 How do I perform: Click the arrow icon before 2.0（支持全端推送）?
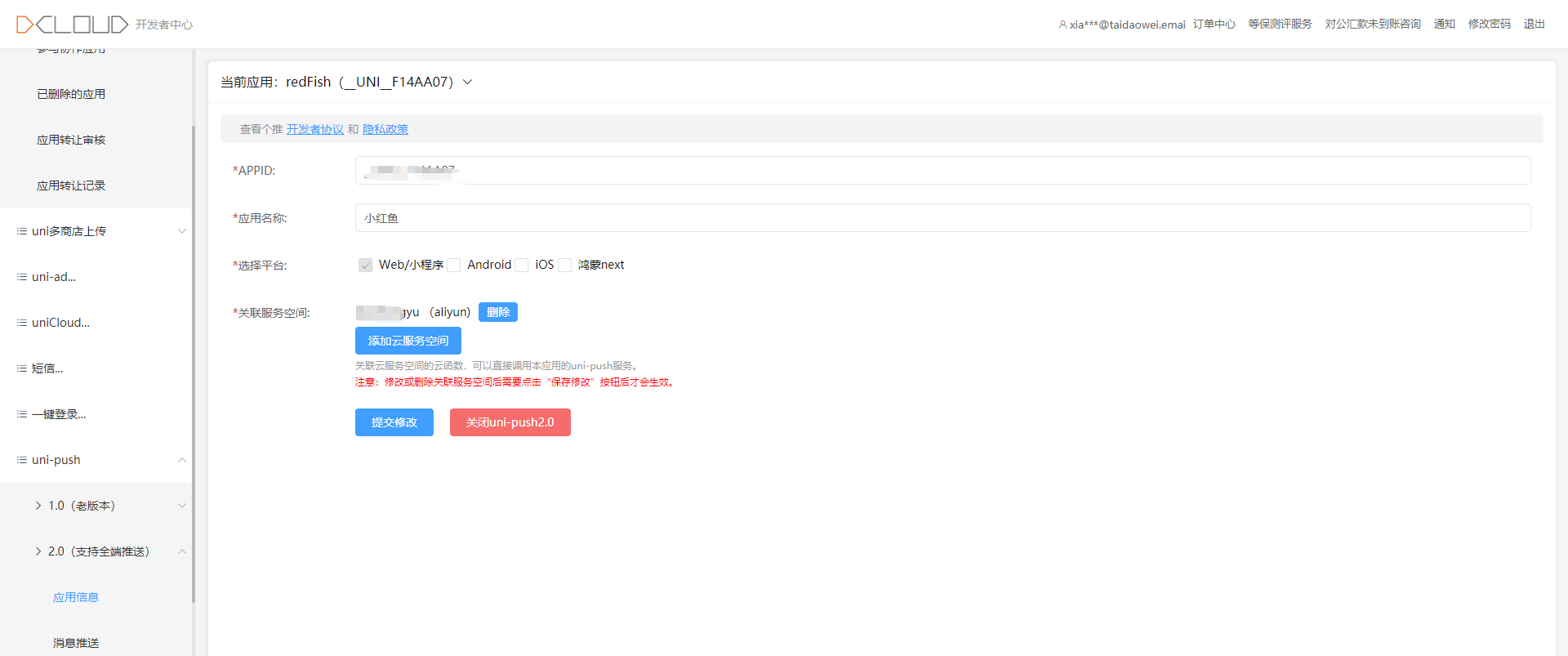pos(38,551)
